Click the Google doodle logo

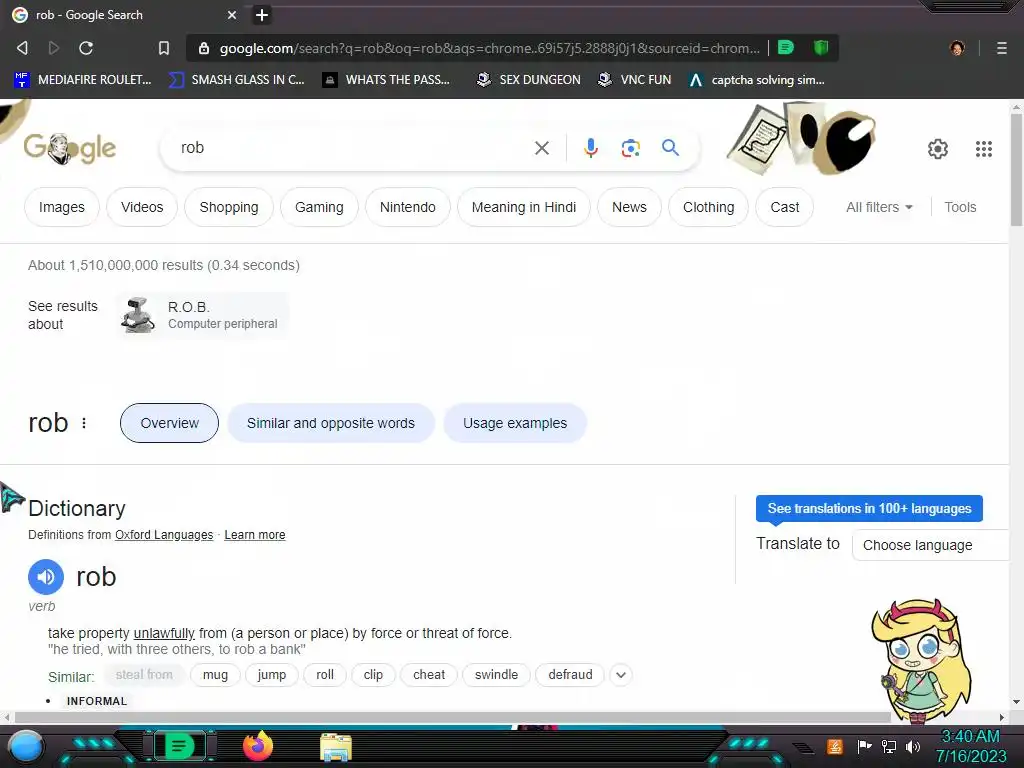pos(70,148)
